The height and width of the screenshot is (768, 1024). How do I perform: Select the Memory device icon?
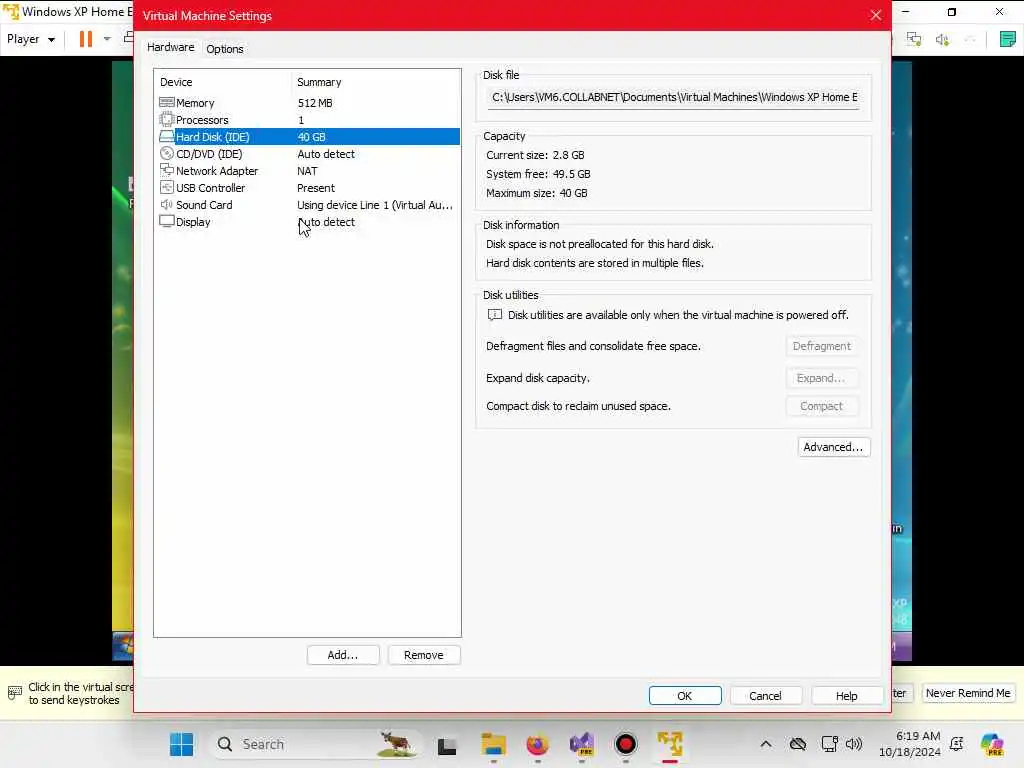167,103
